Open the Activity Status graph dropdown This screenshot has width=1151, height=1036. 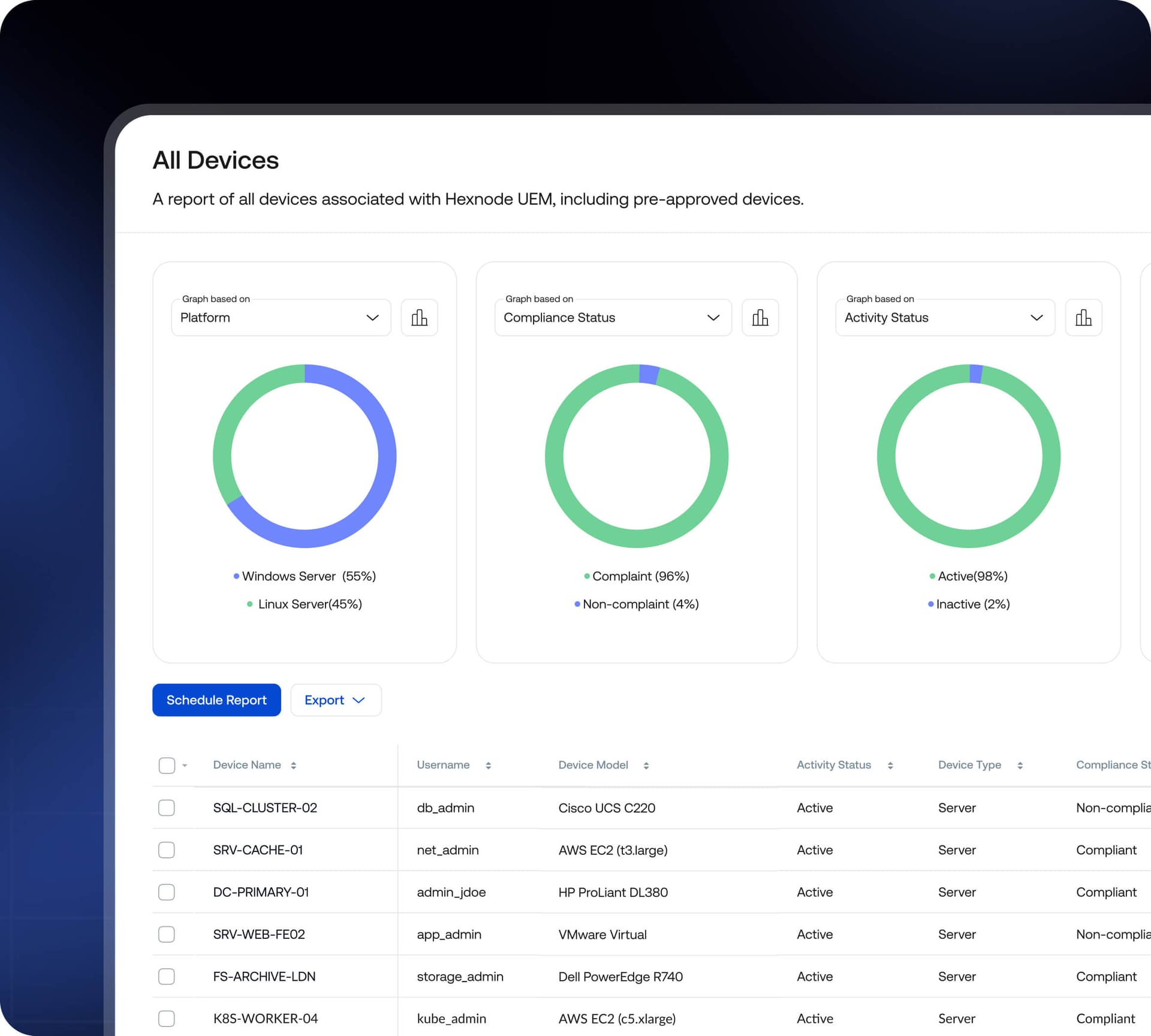[945, 317]
